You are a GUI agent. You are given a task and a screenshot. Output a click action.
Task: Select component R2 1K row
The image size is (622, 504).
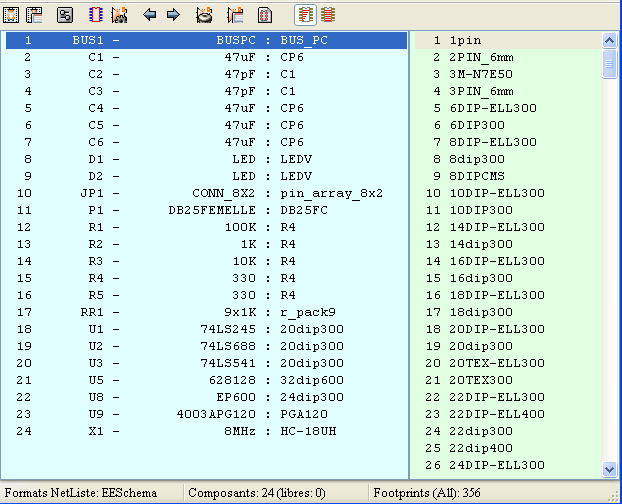pyautogui.click(x=206, y=244)
